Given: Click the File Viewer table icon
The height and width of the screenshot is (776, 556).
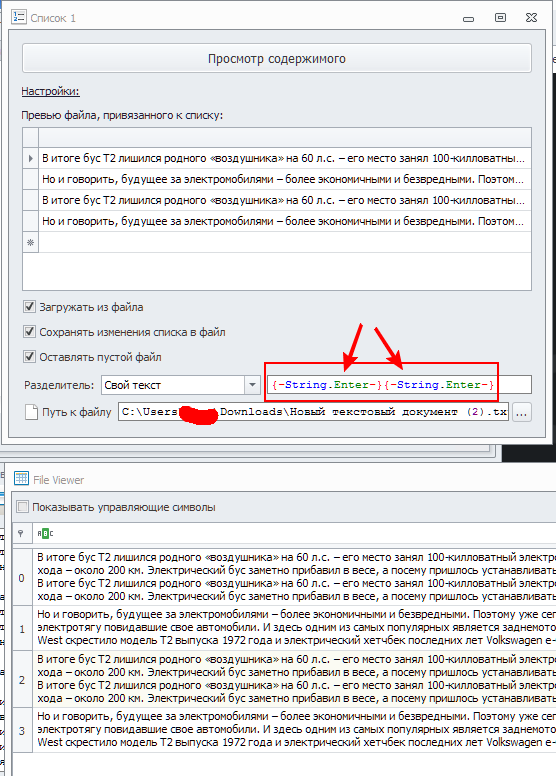Looking at the screenshot, I should click(21, 478).
